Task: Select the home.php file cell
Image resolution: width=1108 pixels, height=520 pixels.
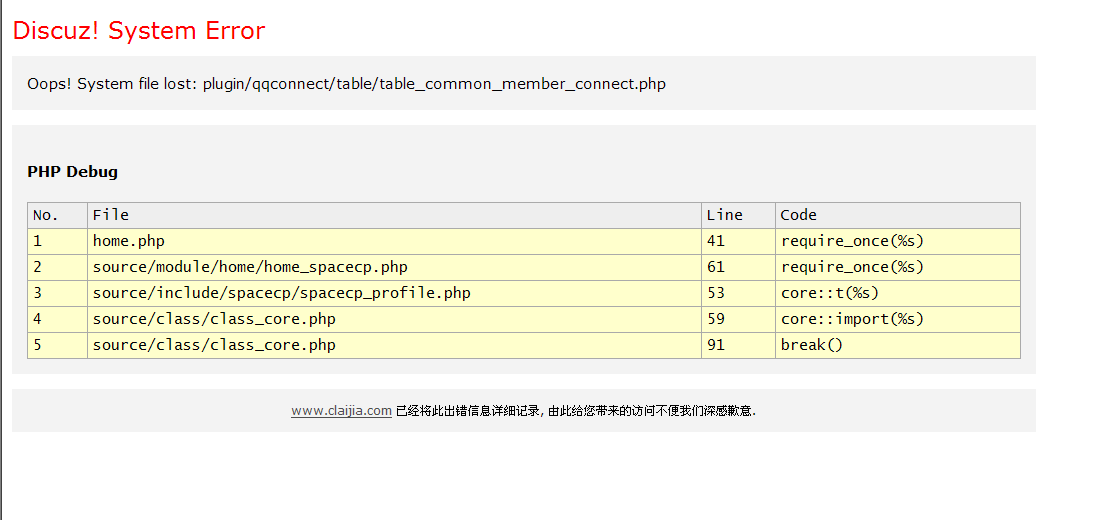Action: pyautogui.click(x=129, y=241)
